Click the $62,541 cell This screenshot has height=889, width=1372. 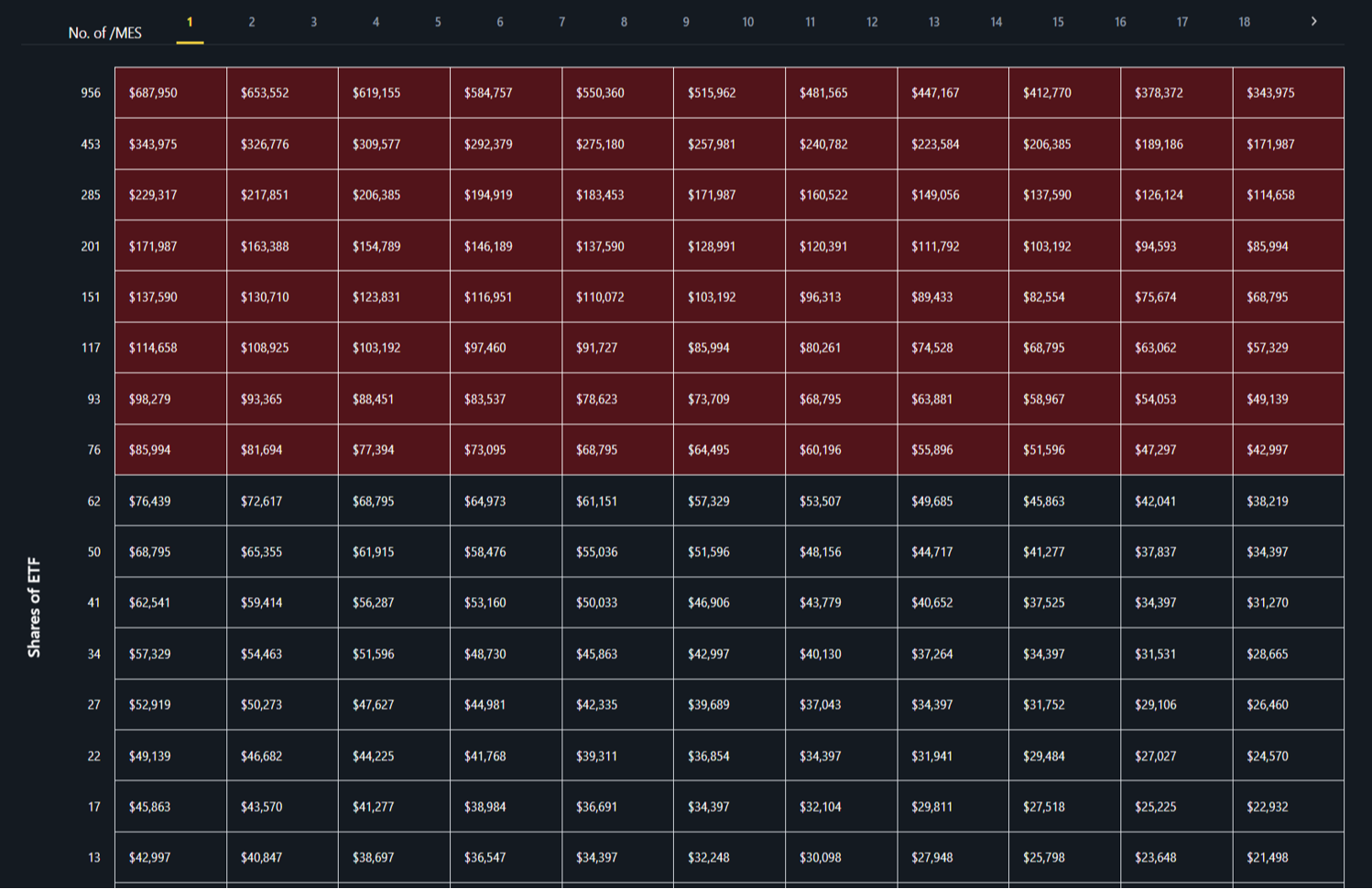coord(170,602)
